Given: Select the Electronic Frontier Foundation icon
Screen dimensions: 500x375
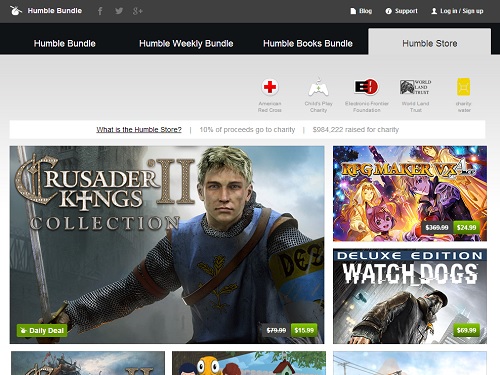Looking at the screenshot, I should tap(366, 87).
